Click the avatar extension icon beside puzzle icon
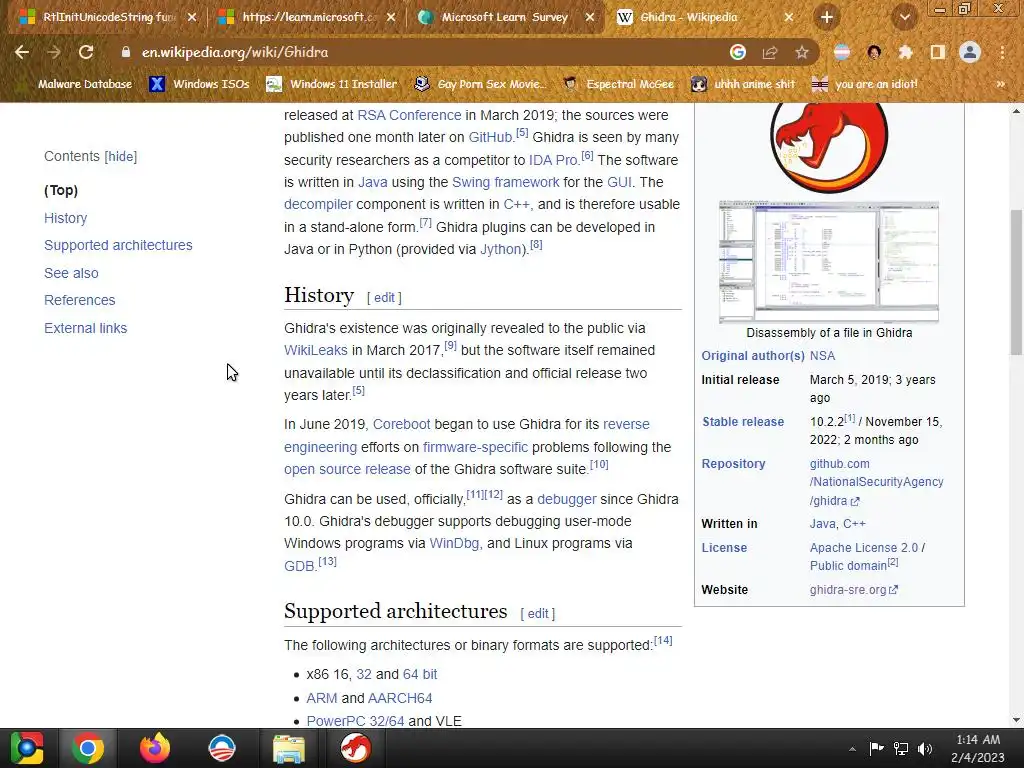Viewport: 1024px width, 768px height. [874, 52]
